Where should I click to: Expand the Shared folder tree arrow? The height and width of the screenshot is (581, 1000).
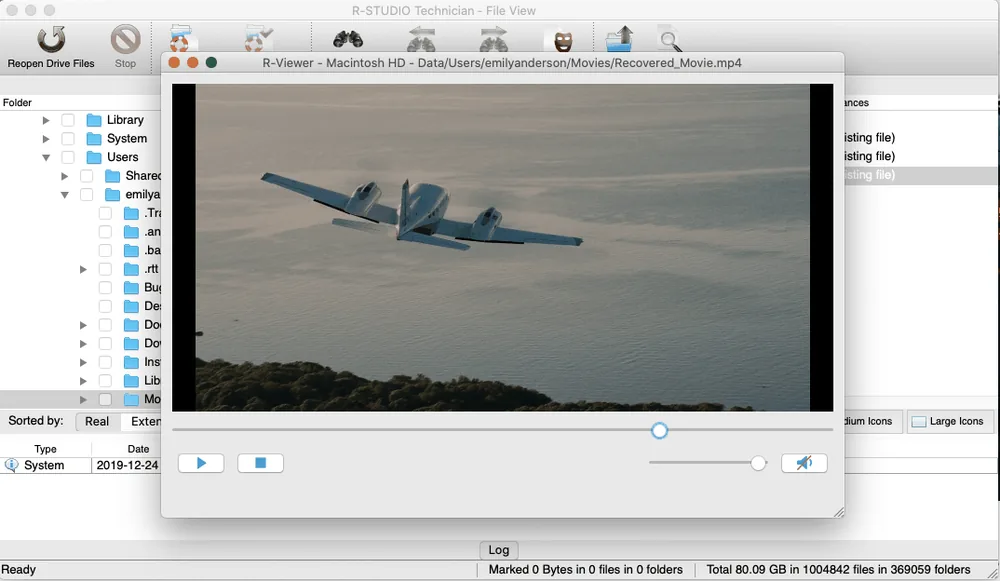[64, 176]
